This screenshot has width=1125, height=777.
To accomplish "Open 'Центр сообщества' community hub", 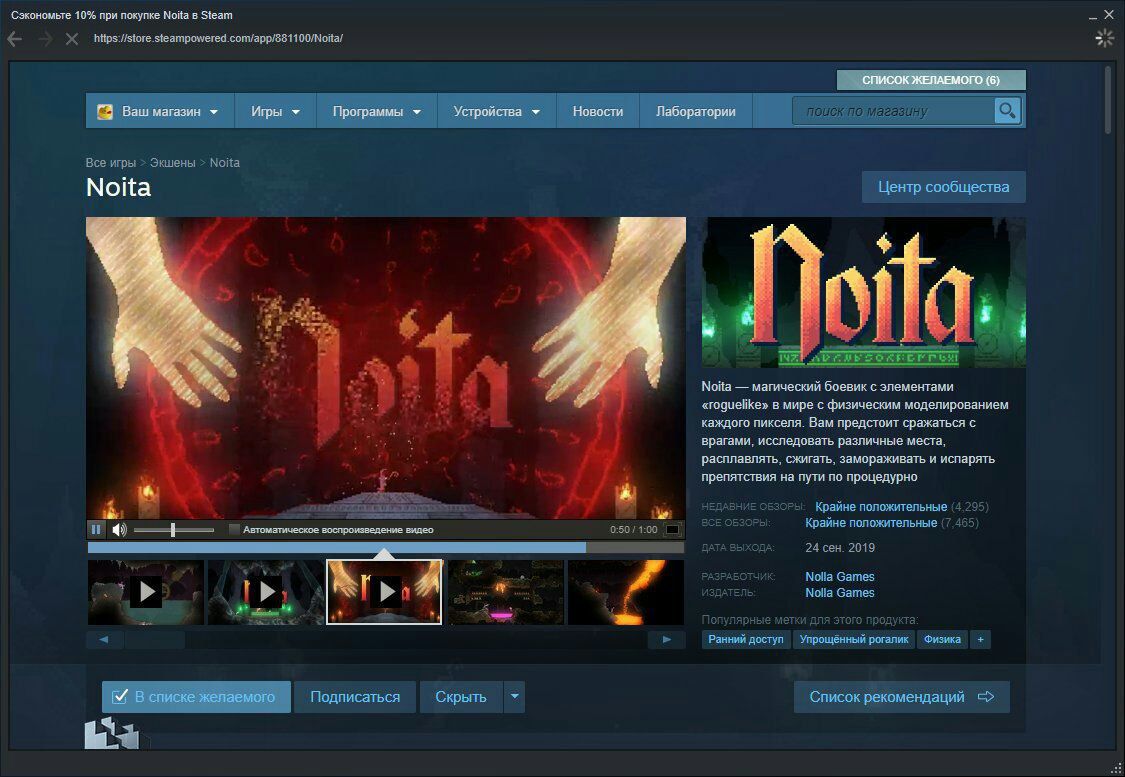I will tap(943, 187).
